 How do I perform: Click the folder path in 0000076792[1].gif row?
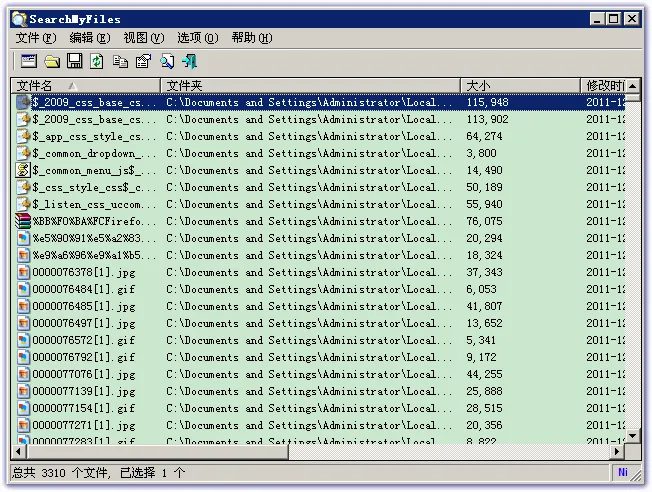(x=309, y=357)
